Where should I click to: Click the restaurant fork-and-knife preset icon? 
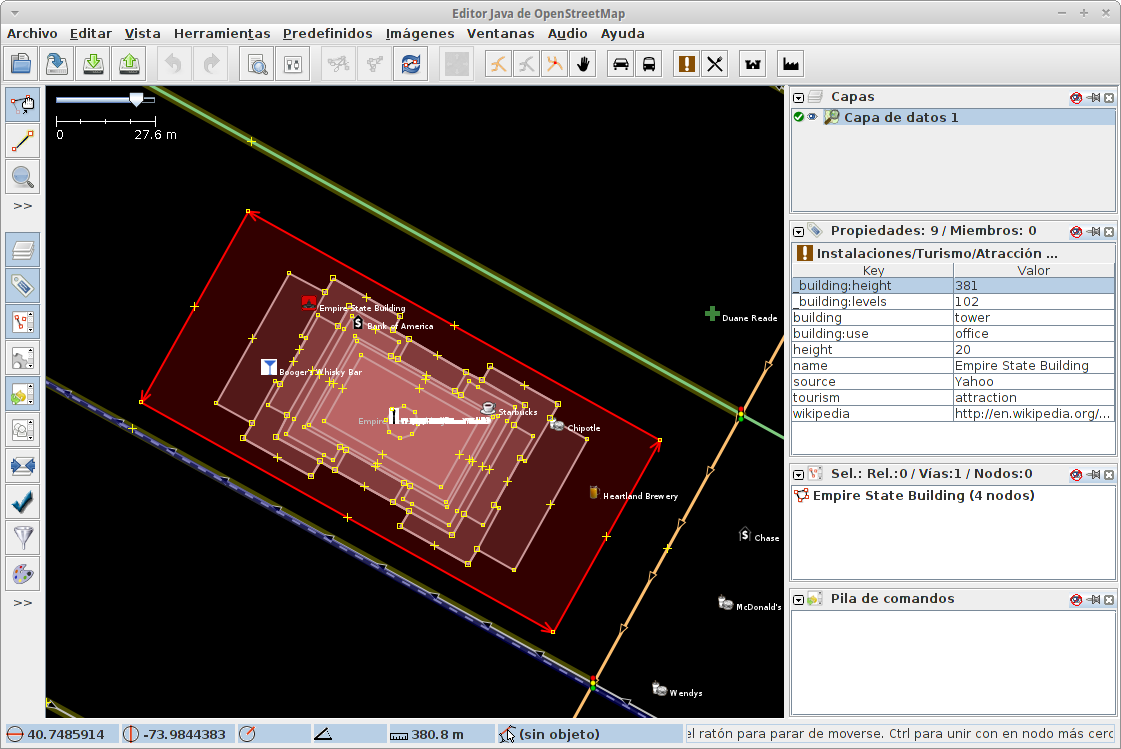coord(715,64)
